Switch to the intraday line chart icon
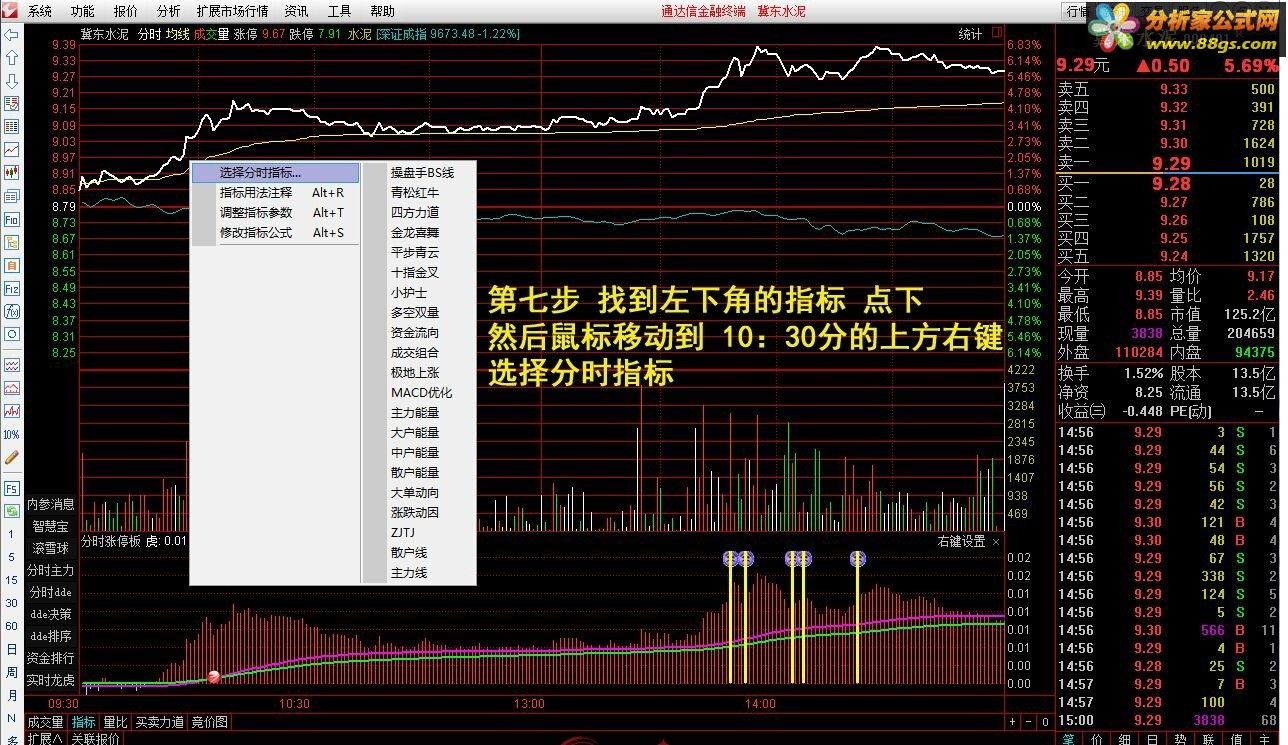Screen dimensions: 1288x745 [11, 150]
